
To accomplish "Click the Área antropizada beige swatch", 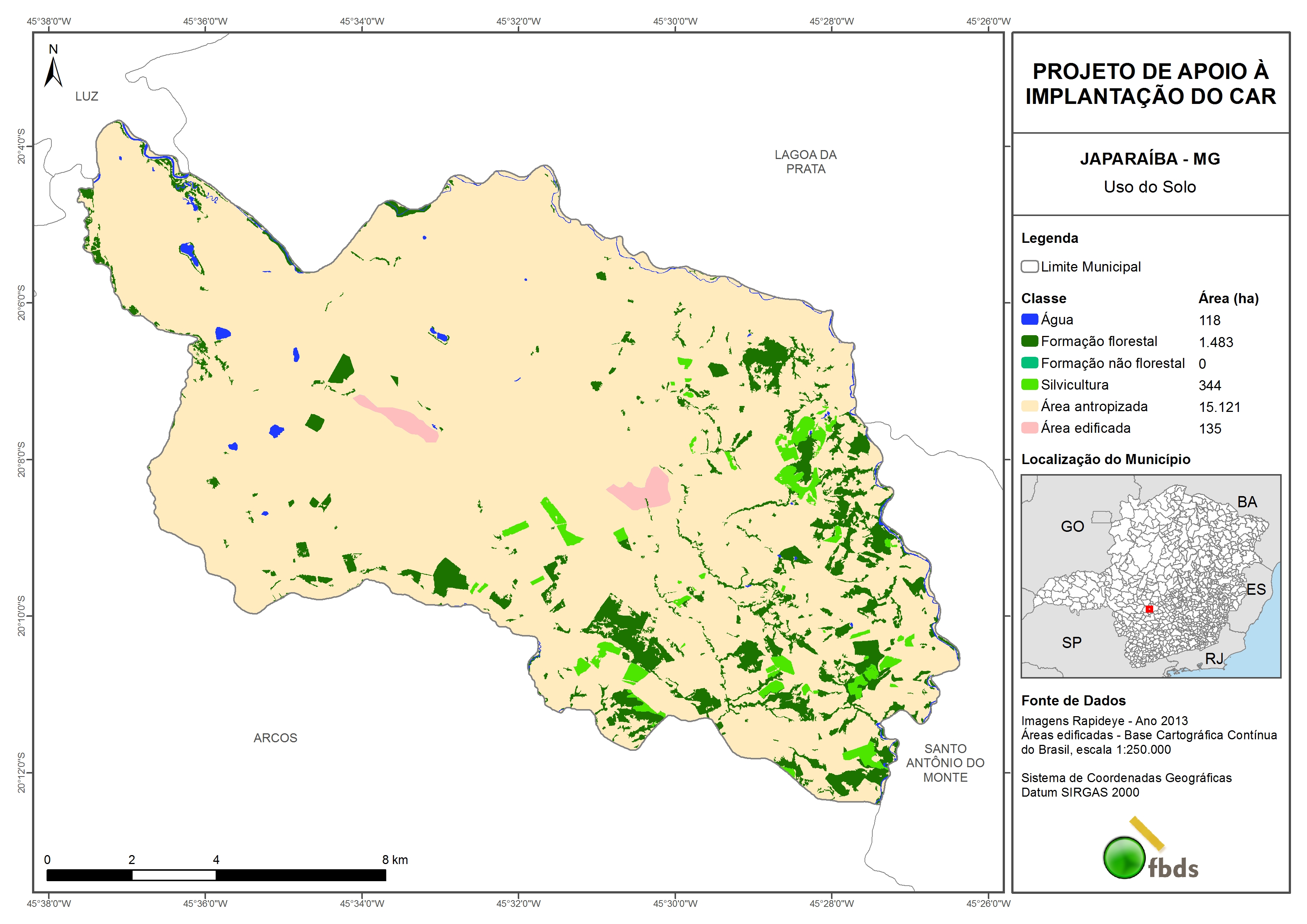I will 1029,406.
